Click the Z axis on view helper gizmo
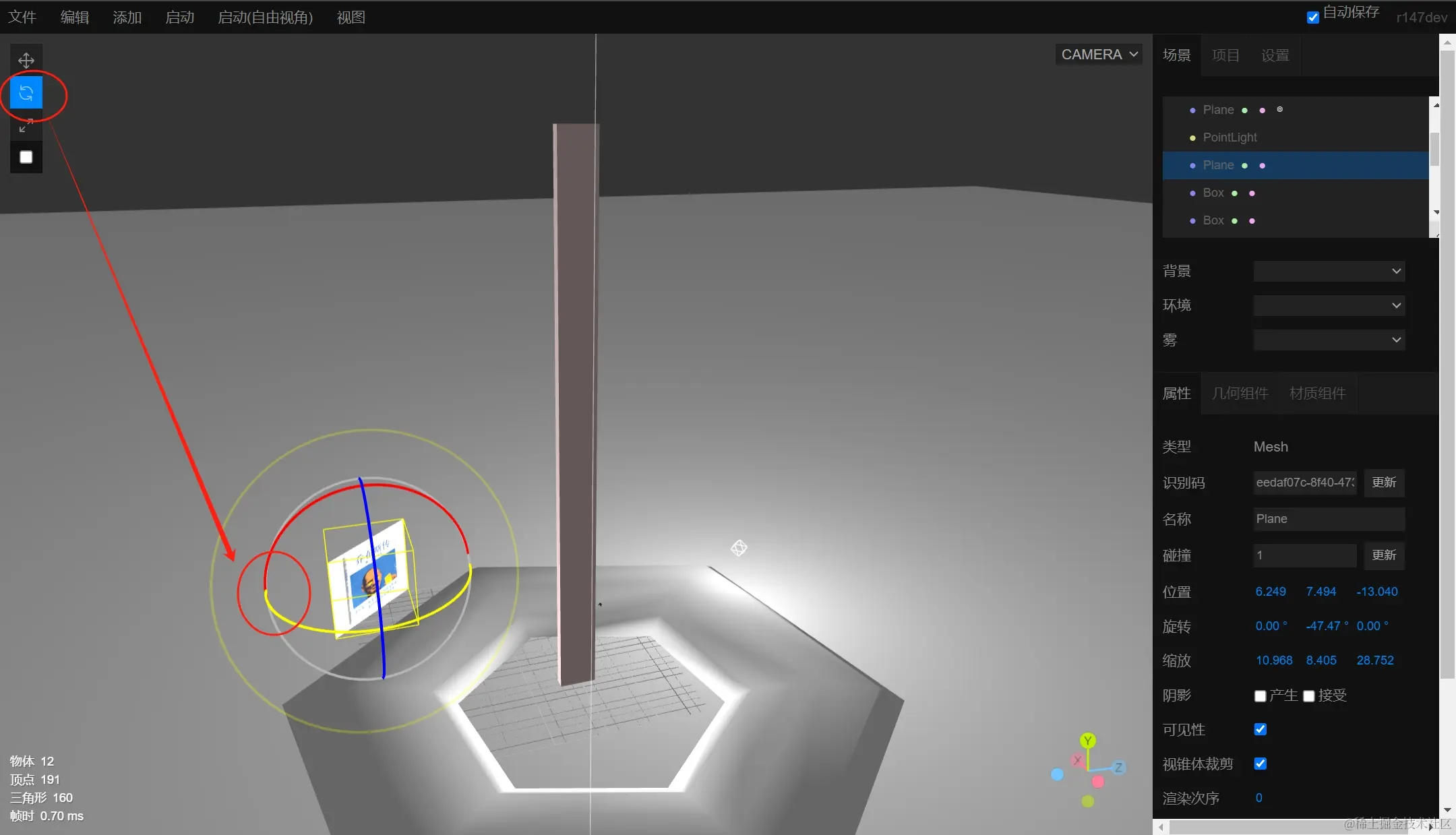The width and height of the screenshot is (1456, 835). [x=1118, y=768]
